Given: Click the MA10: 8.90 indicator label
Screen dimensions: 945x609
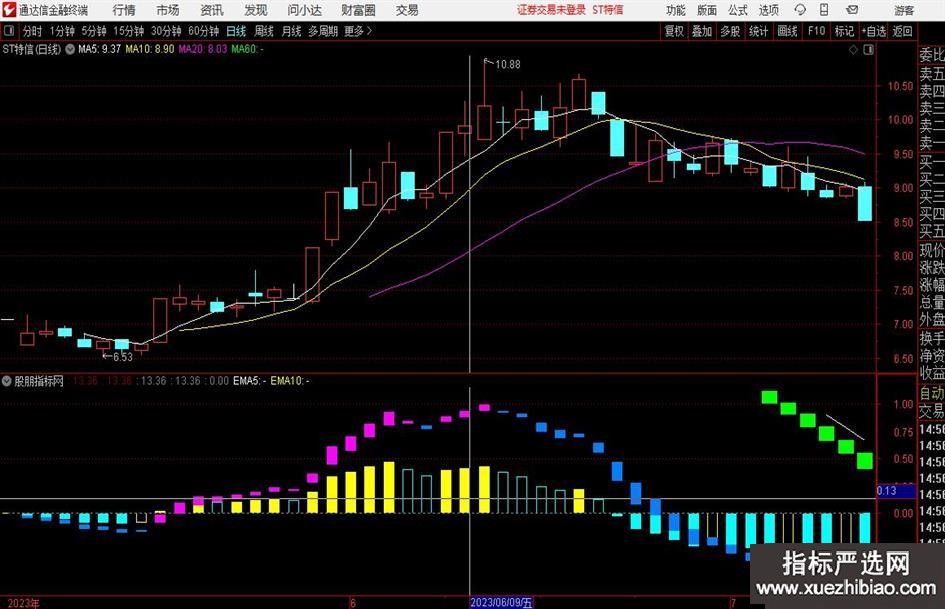Looking at the screenshot, I should pos(149,49).
